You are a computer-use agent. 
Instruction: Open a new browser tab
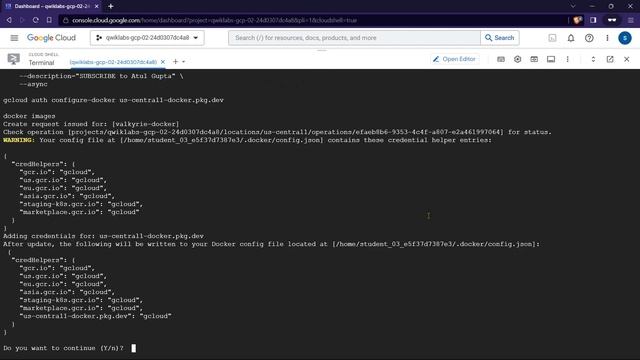coord(111,6)
